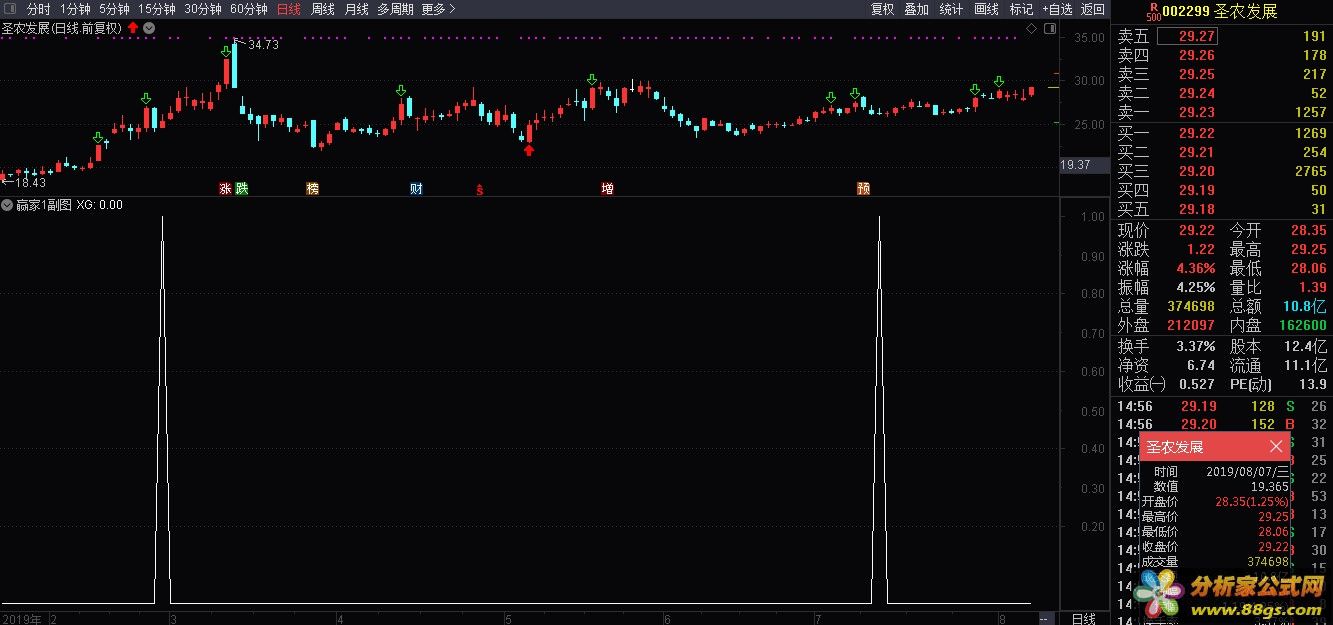Click the layout panel icon left of 分时
The image size is (1333, 625).
point(9,9)
